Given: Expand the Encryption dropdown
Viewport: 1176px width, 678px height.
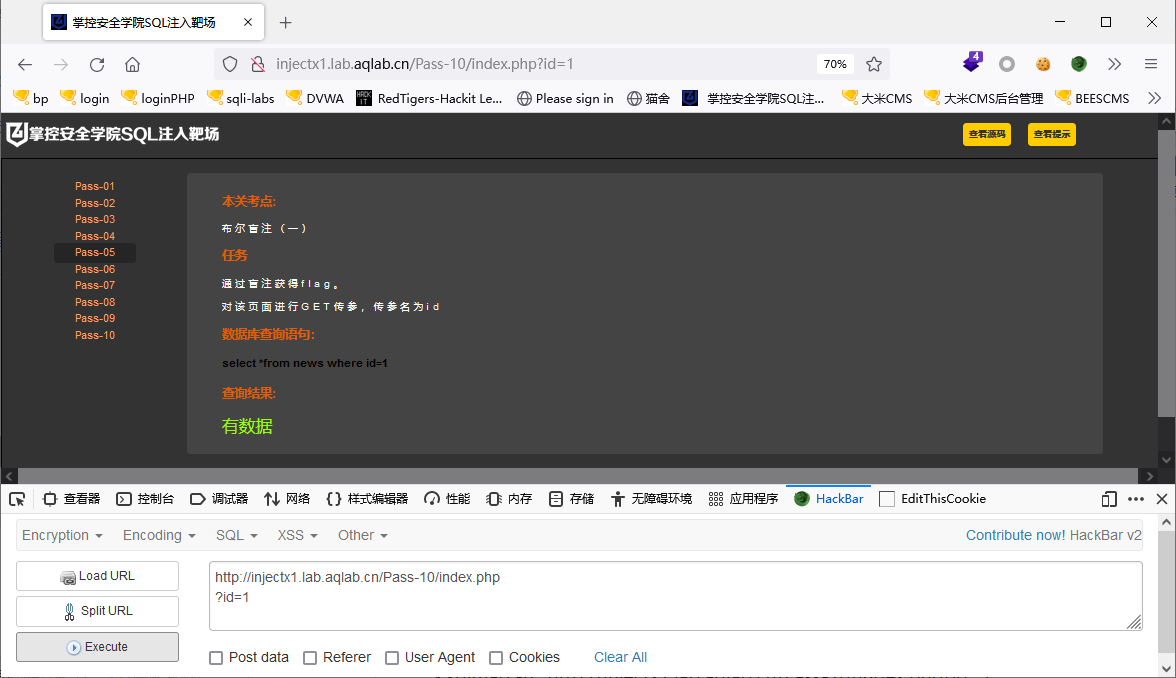Looking at the screenshot, I should point(62,536).
